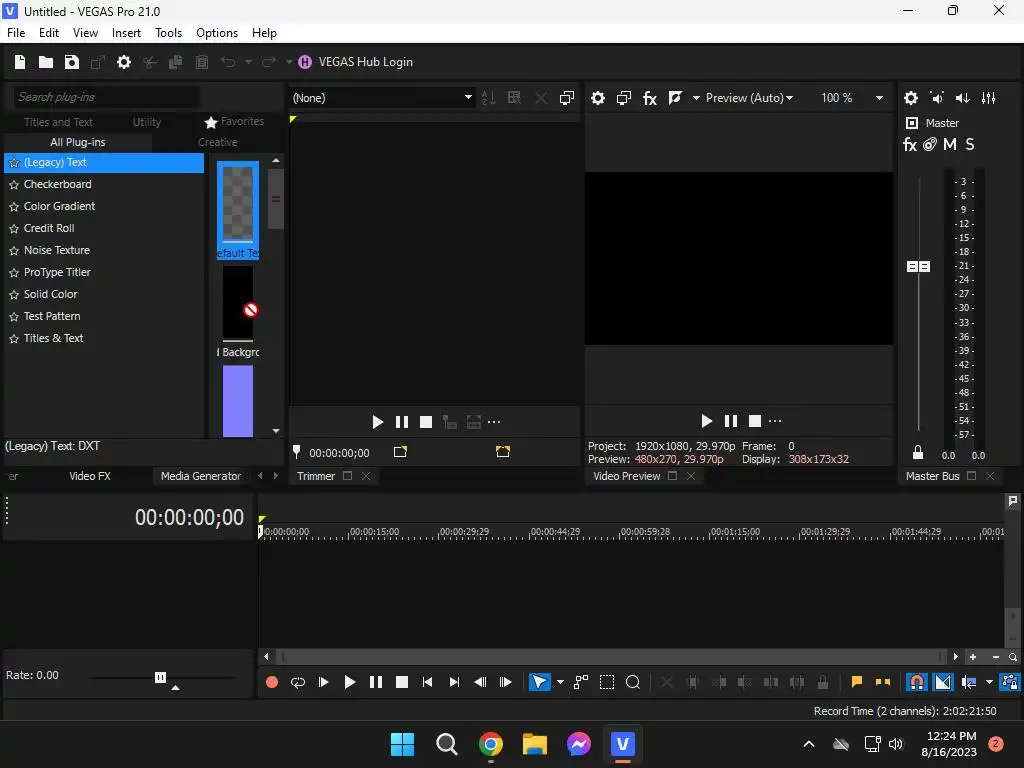Screen dimensions: 1024x768
Task: Toggle Enable Snapping magnet icon
Action: 917,682
